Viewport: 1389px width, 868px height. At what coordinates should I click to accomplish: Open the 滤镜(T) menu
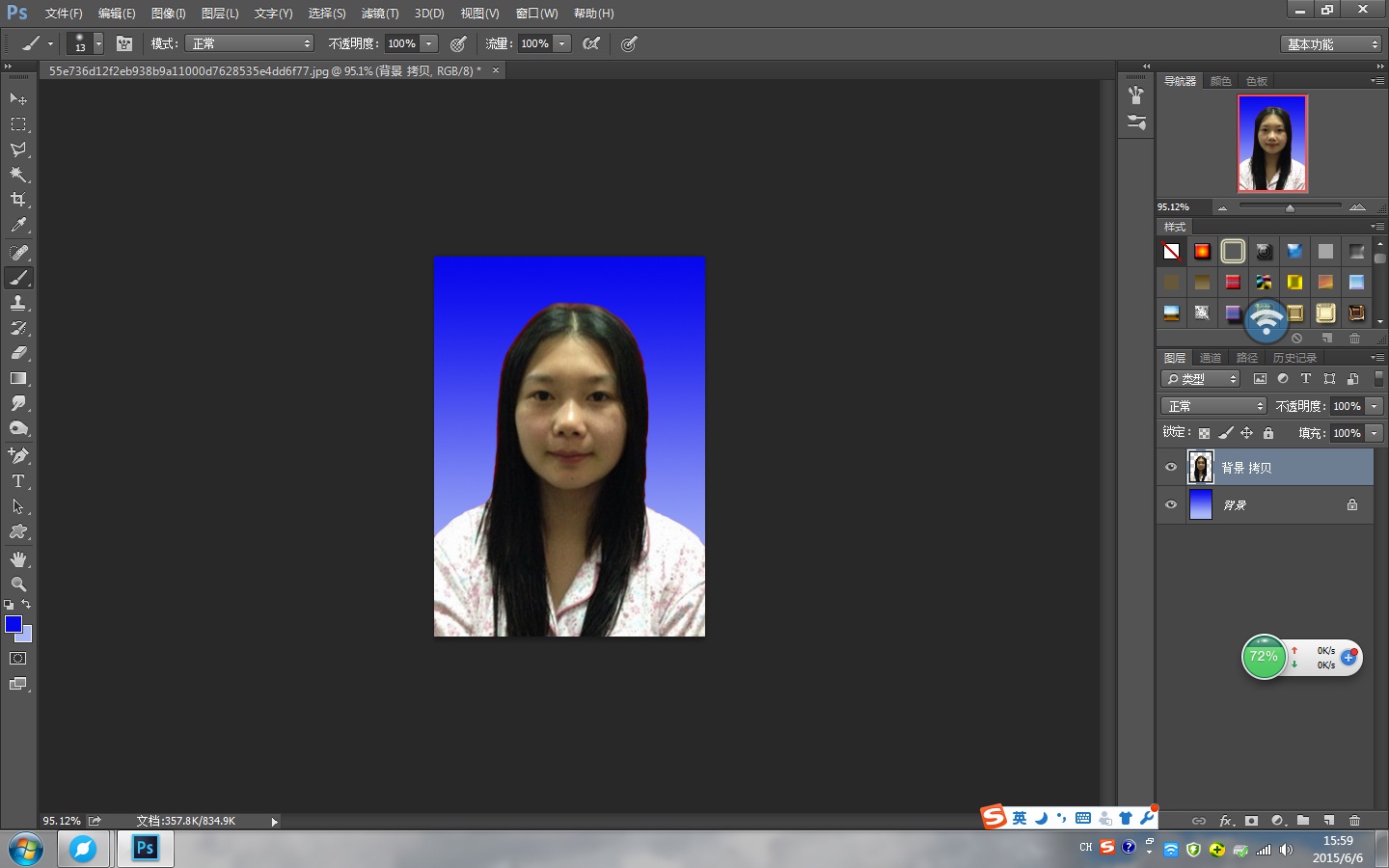click(380, 14)
